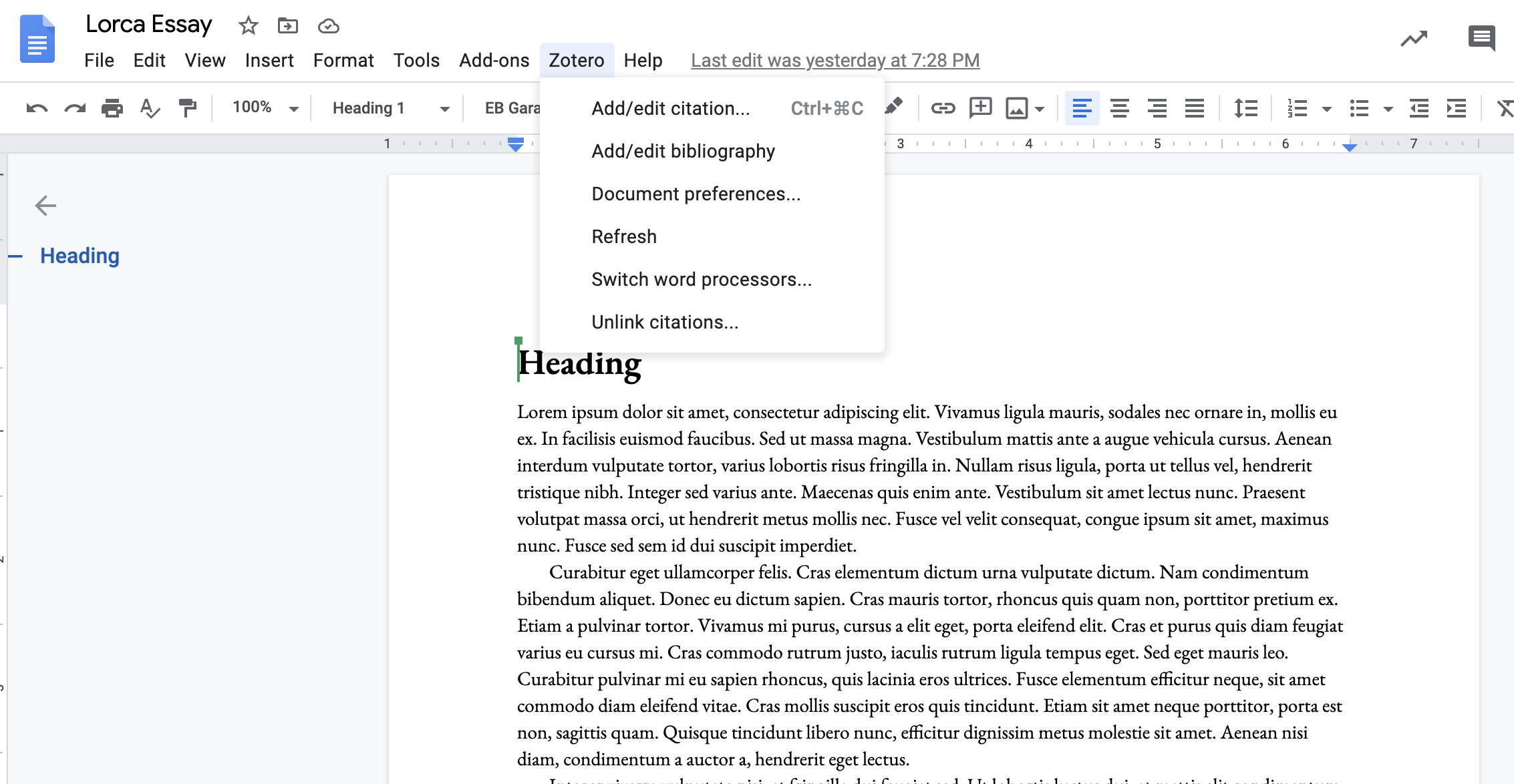
Task: Expand the font name dropdown
Action: point(530,108)
